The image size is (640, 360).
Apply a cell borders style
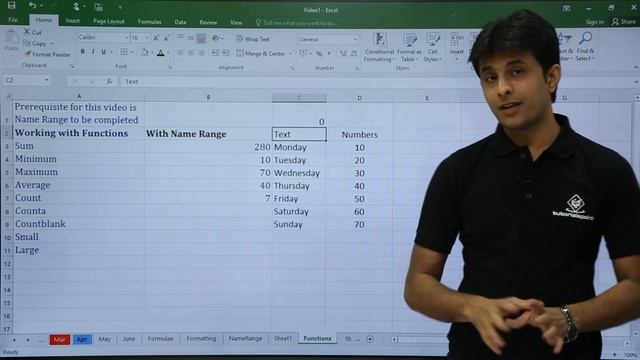click(x=124, y=52)
